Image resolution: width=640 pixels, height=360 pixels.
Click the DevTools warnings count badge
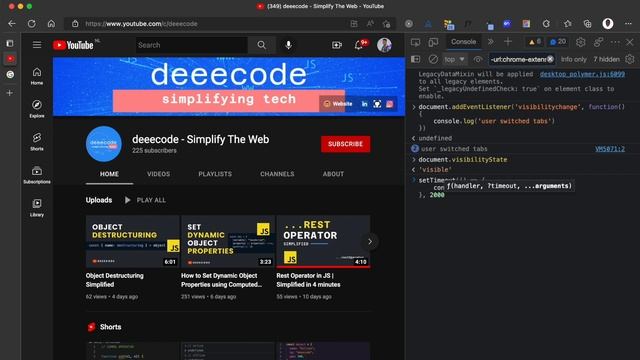pyautogui.click(x=535, y=42)
